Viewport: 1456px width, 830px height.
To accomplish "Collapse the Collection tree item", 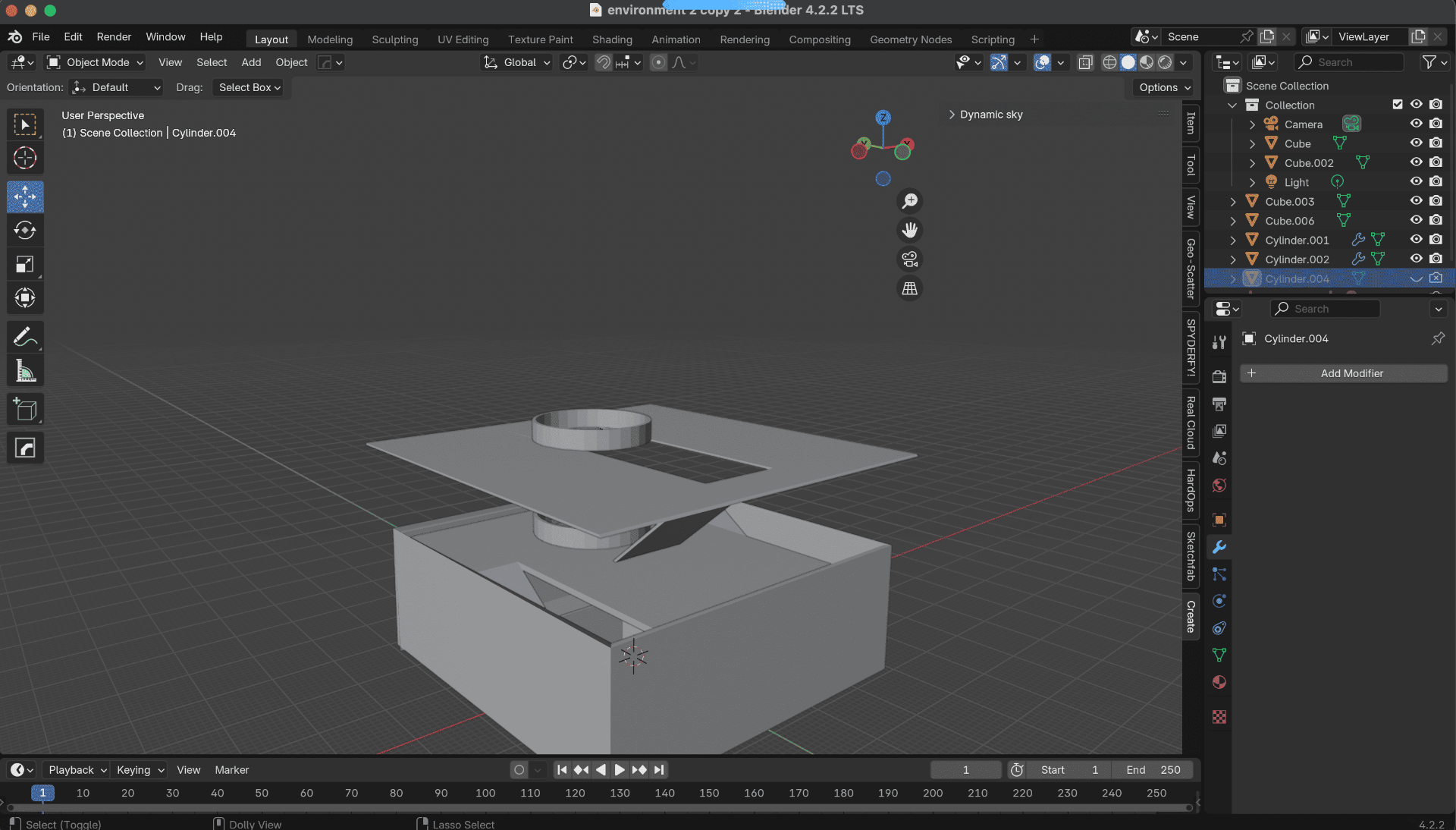I will pyautogui.click(x=1233, y=105).
